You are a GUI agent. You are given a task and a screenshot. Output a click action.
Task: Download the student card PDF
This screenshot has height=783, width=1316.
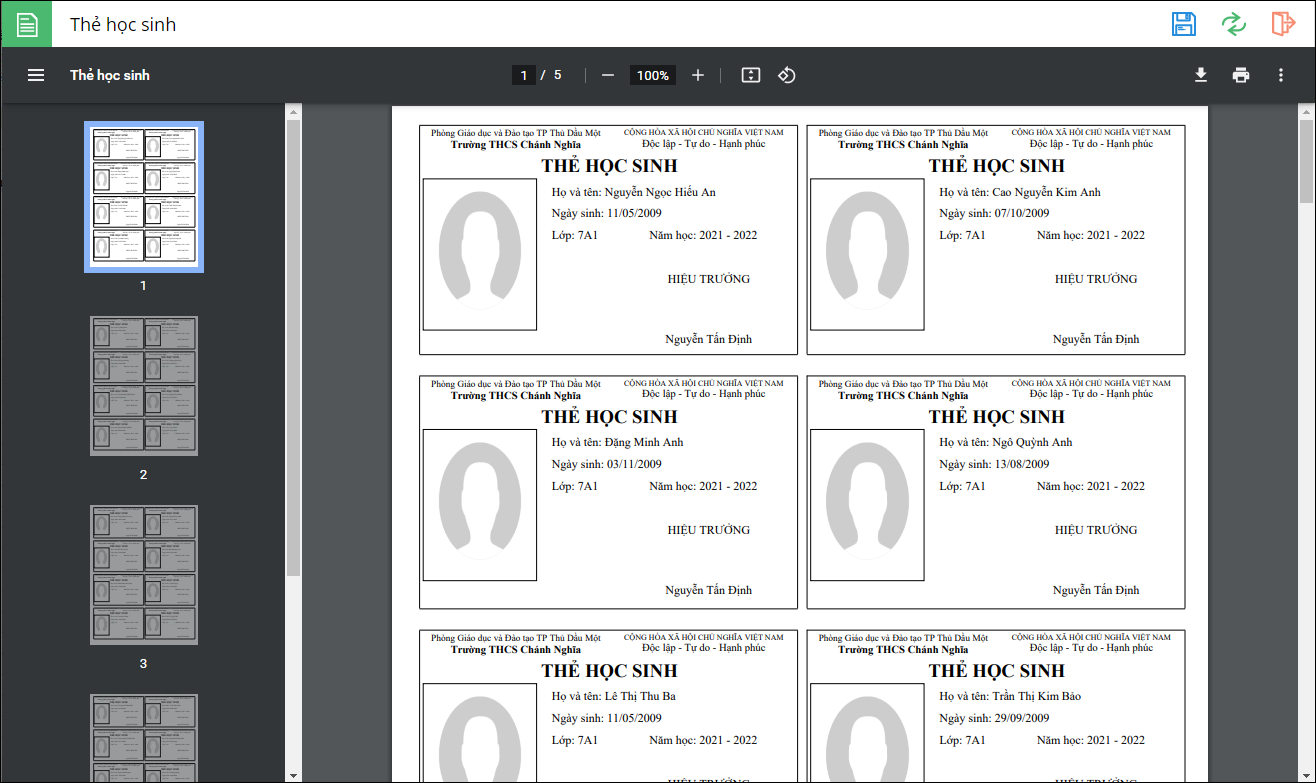click(1201, 75)
